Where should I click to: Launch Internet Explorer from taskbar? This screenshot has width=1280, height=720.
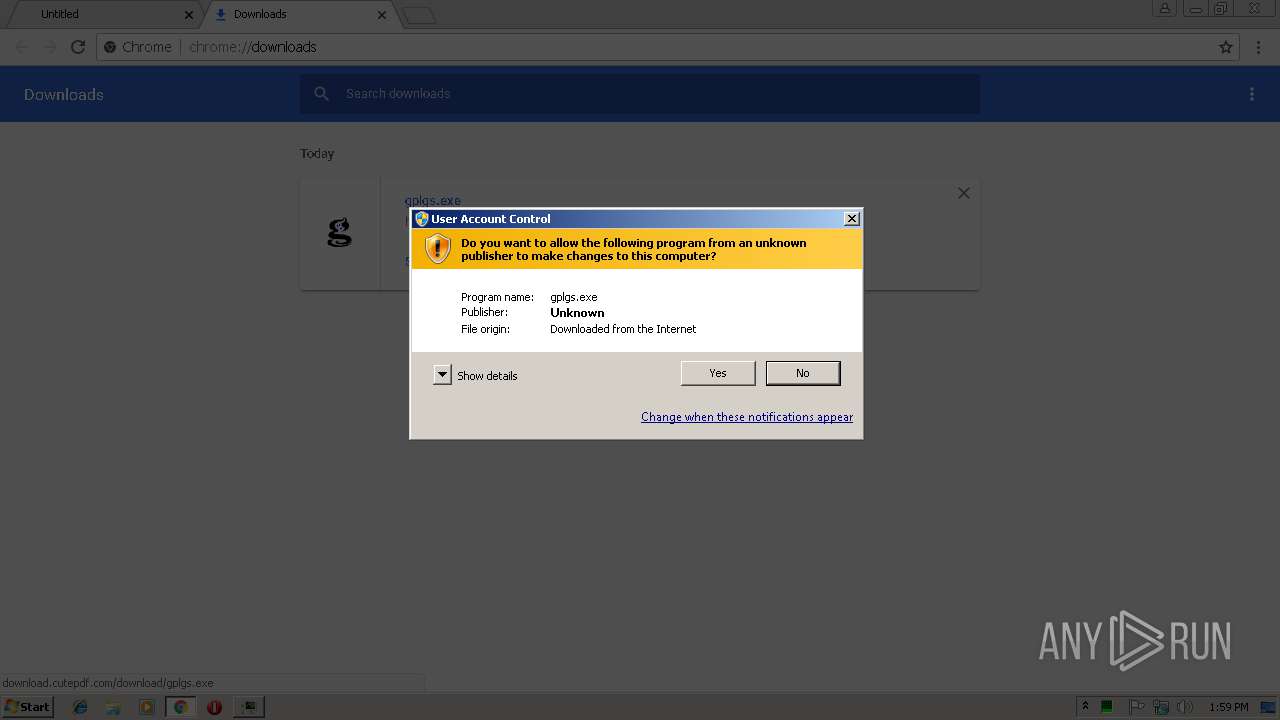tap(80, 707)
